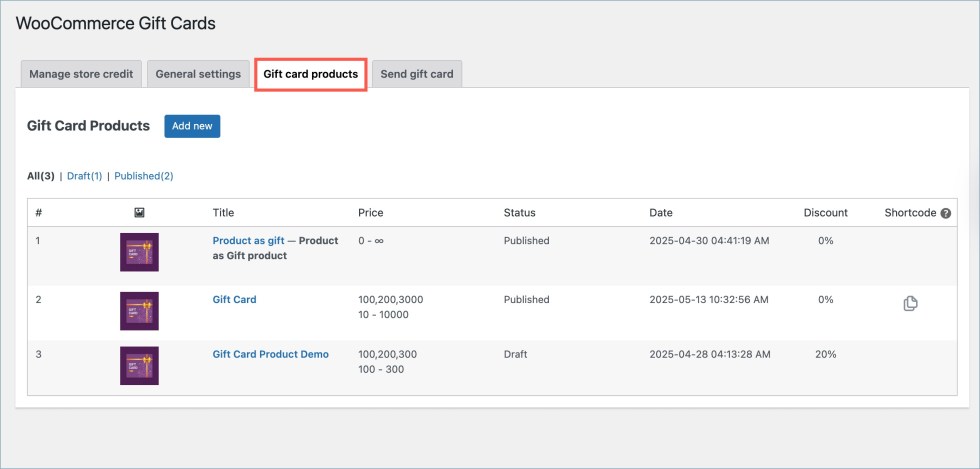Click the Title column header
This screenshot has height=469, width=980.
click(x=223, y=213)
